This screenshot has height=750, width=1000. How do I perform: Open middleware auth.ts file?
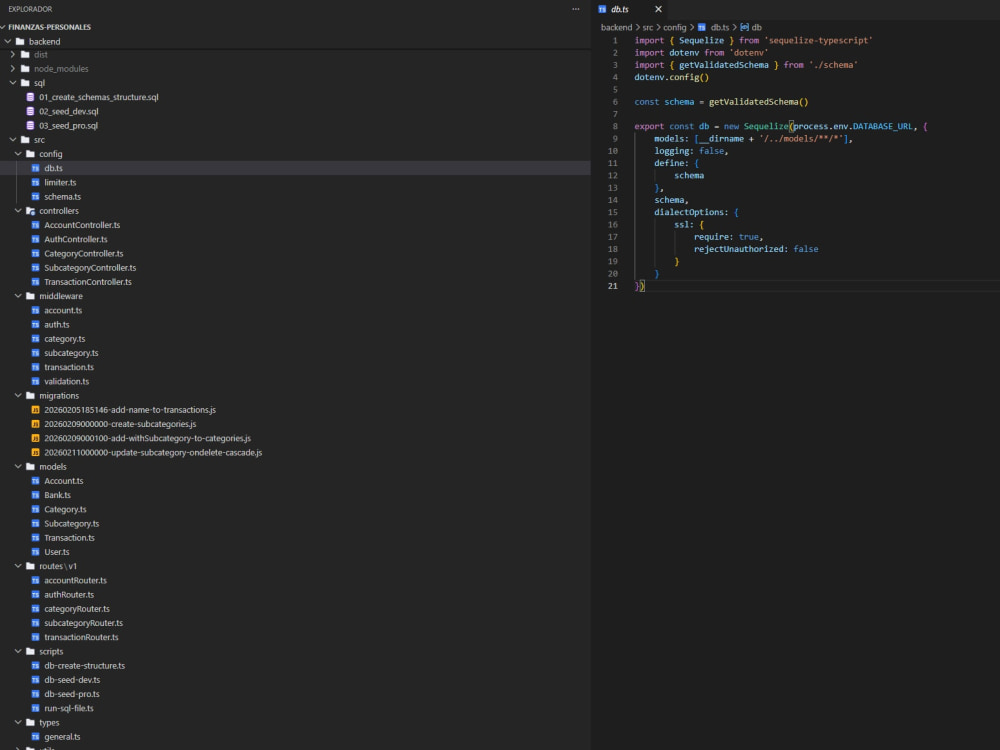[57, 325]
